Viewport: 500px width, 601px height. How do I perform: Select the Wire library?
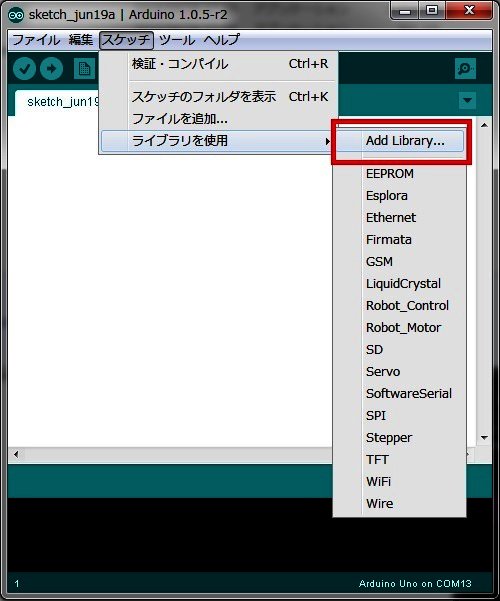point(400,504)
